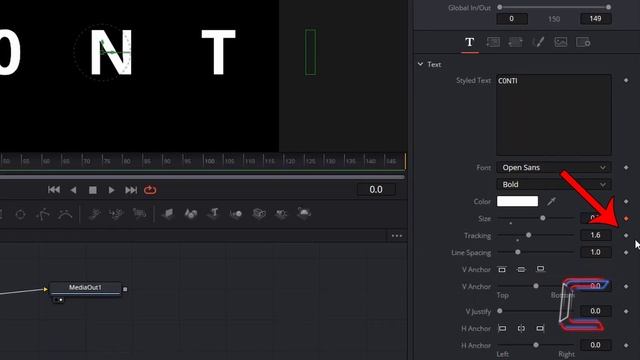Set V Anchor to top alignment
The height and width of the screenshot is (360, 640).
click(502, 269)
